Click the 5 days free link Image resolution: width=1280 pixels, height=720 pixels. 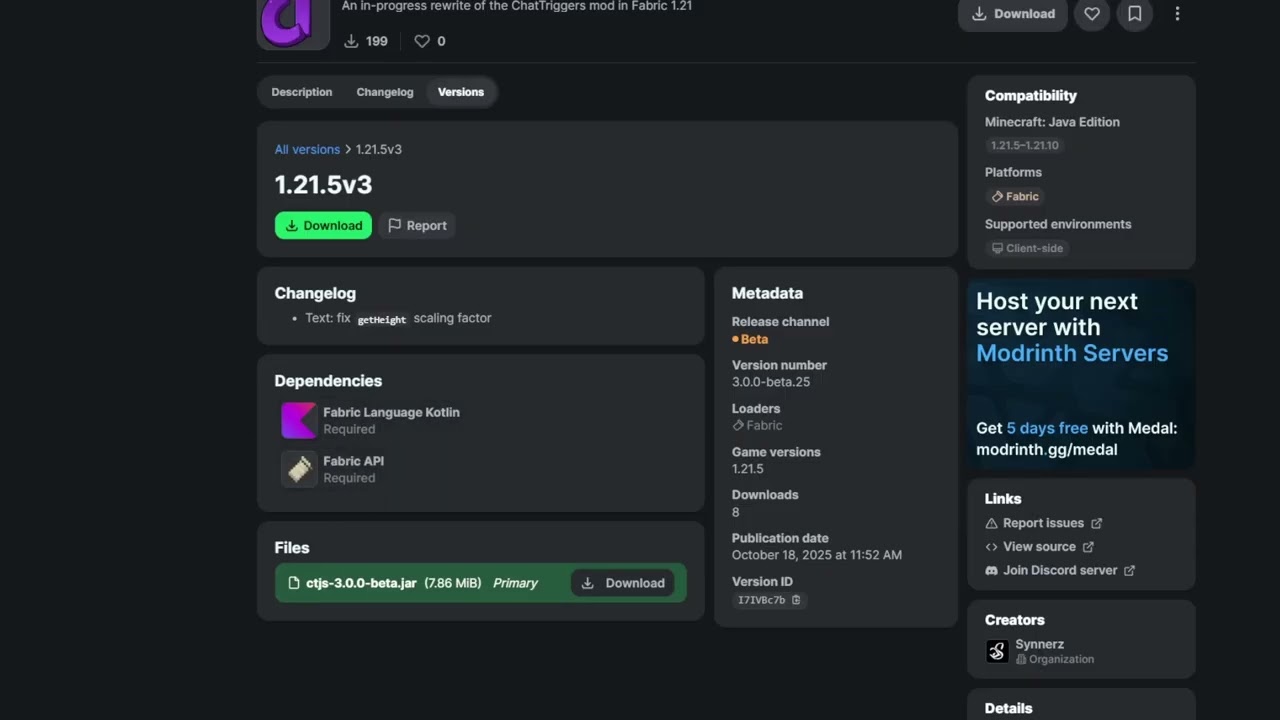pos(1046,428)
